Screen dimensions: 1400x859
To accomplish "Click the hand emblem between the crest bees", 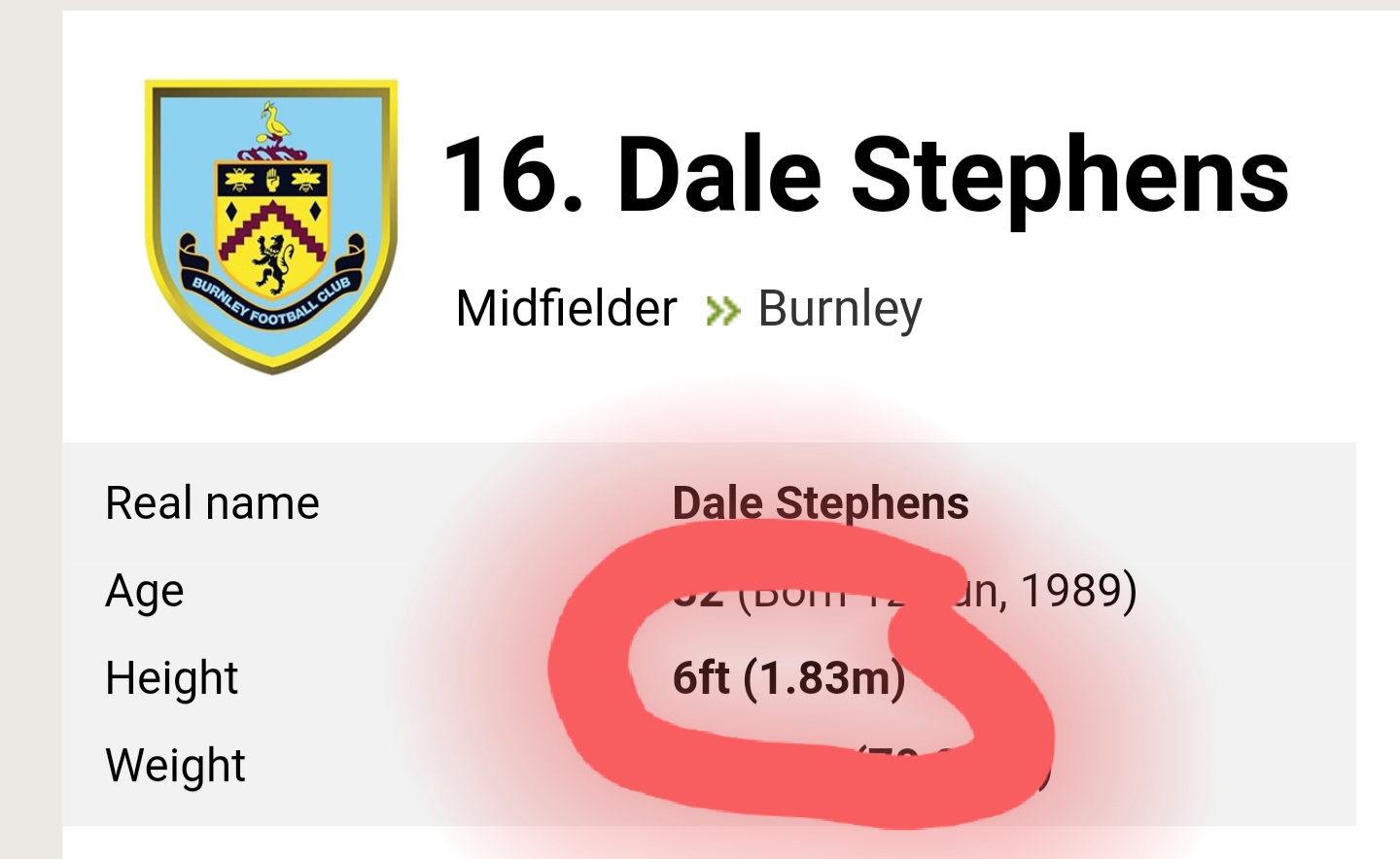I will click(272, 180).
